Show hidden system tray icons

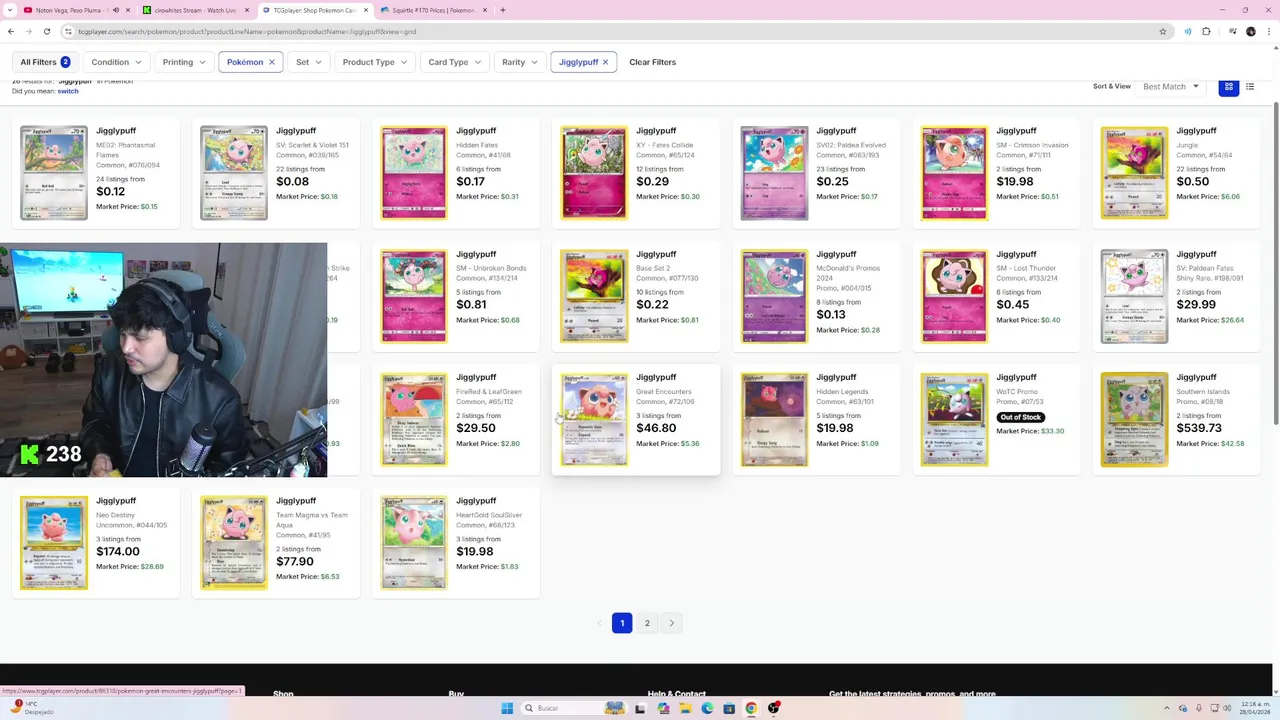(1166, 708)
